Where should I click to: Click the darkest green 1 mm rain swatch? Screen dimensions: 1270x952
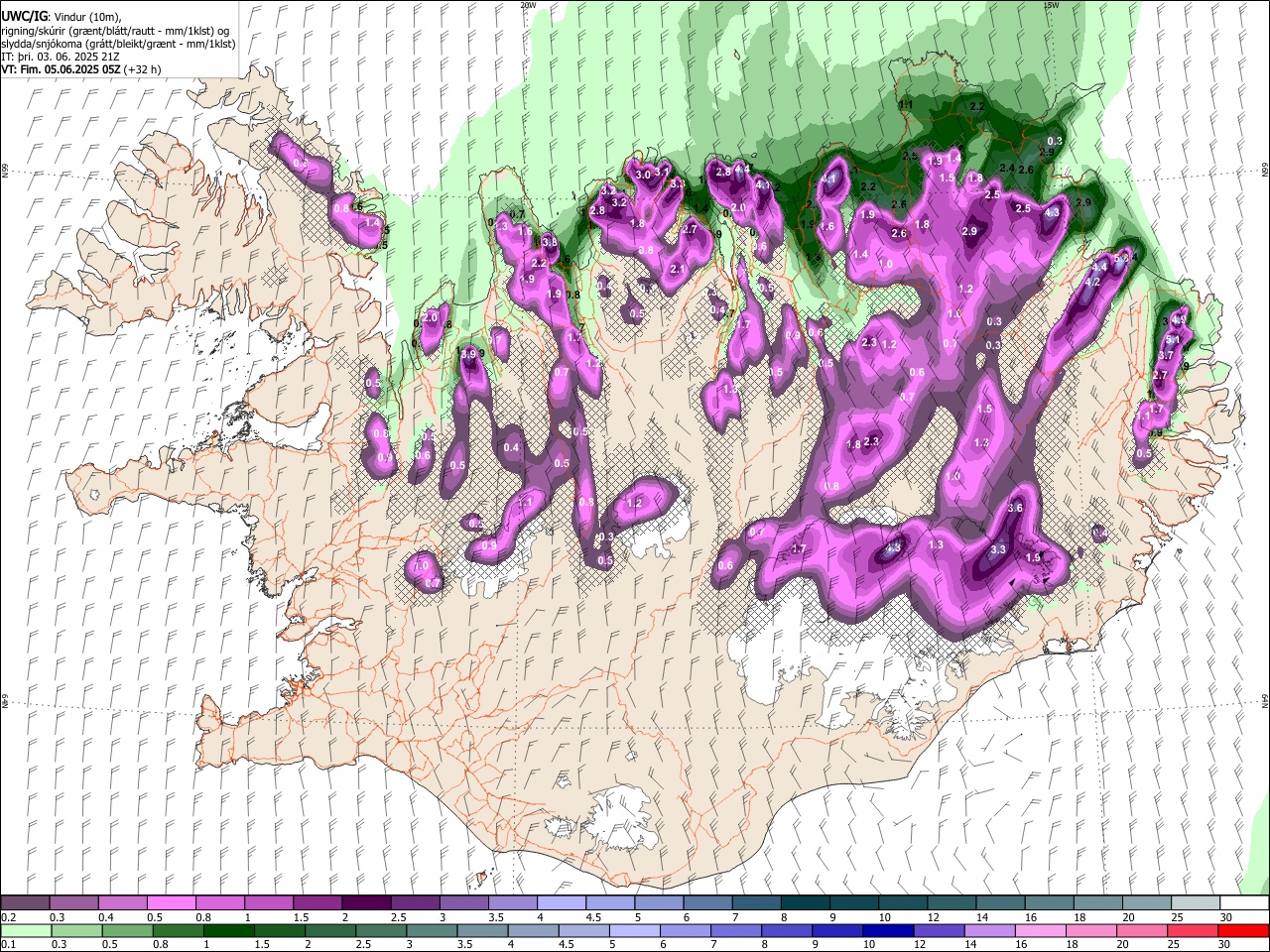[228, 931]
